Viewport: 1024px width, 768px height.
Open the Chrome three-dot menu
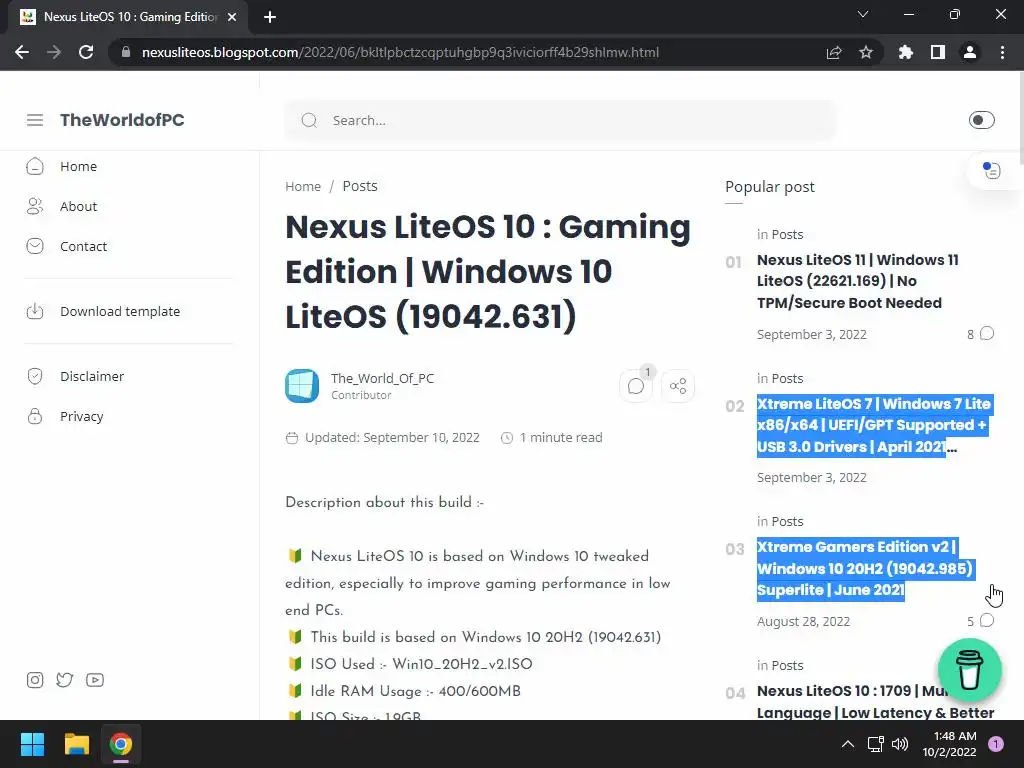[1002, 52]
